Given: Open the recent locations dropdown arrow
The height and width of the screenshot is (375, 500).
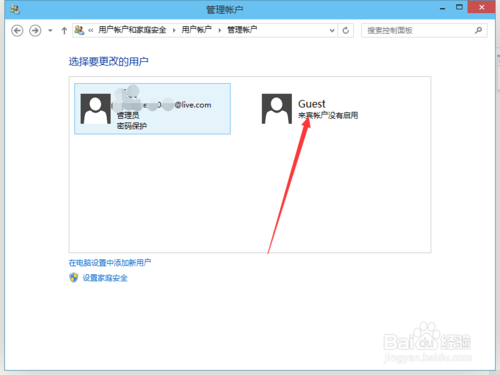Looking at the screenshot, I should coord(50,31).
